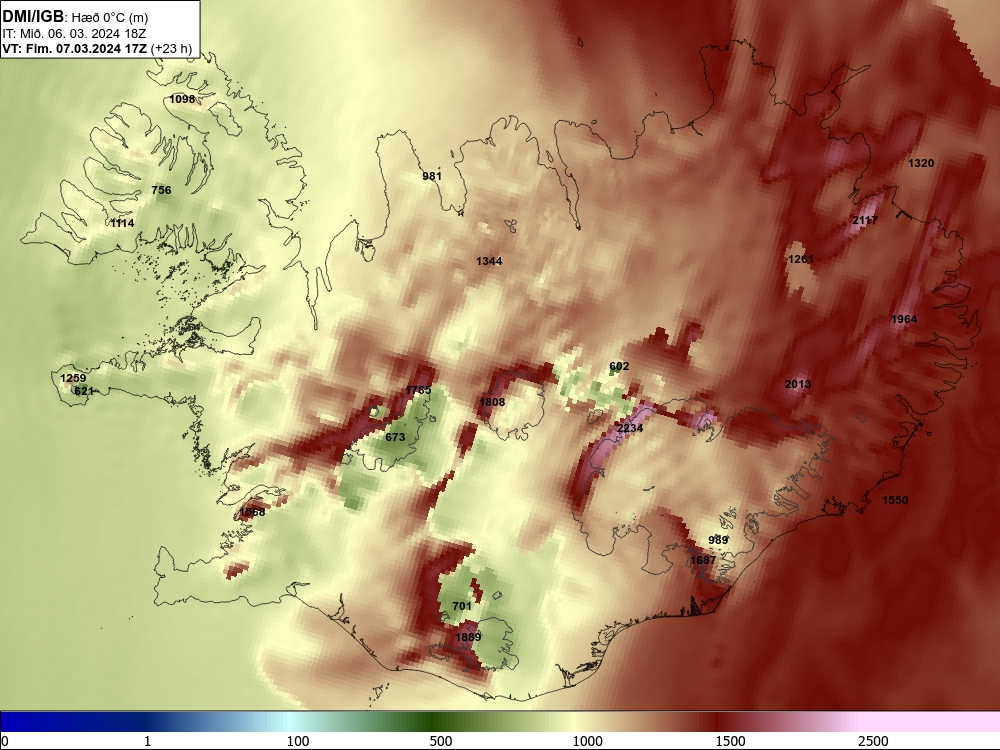The height and width of the screenshot is (750, 1000).
Task: Click the 500 tick on color scale
Action: coord(441,741)
